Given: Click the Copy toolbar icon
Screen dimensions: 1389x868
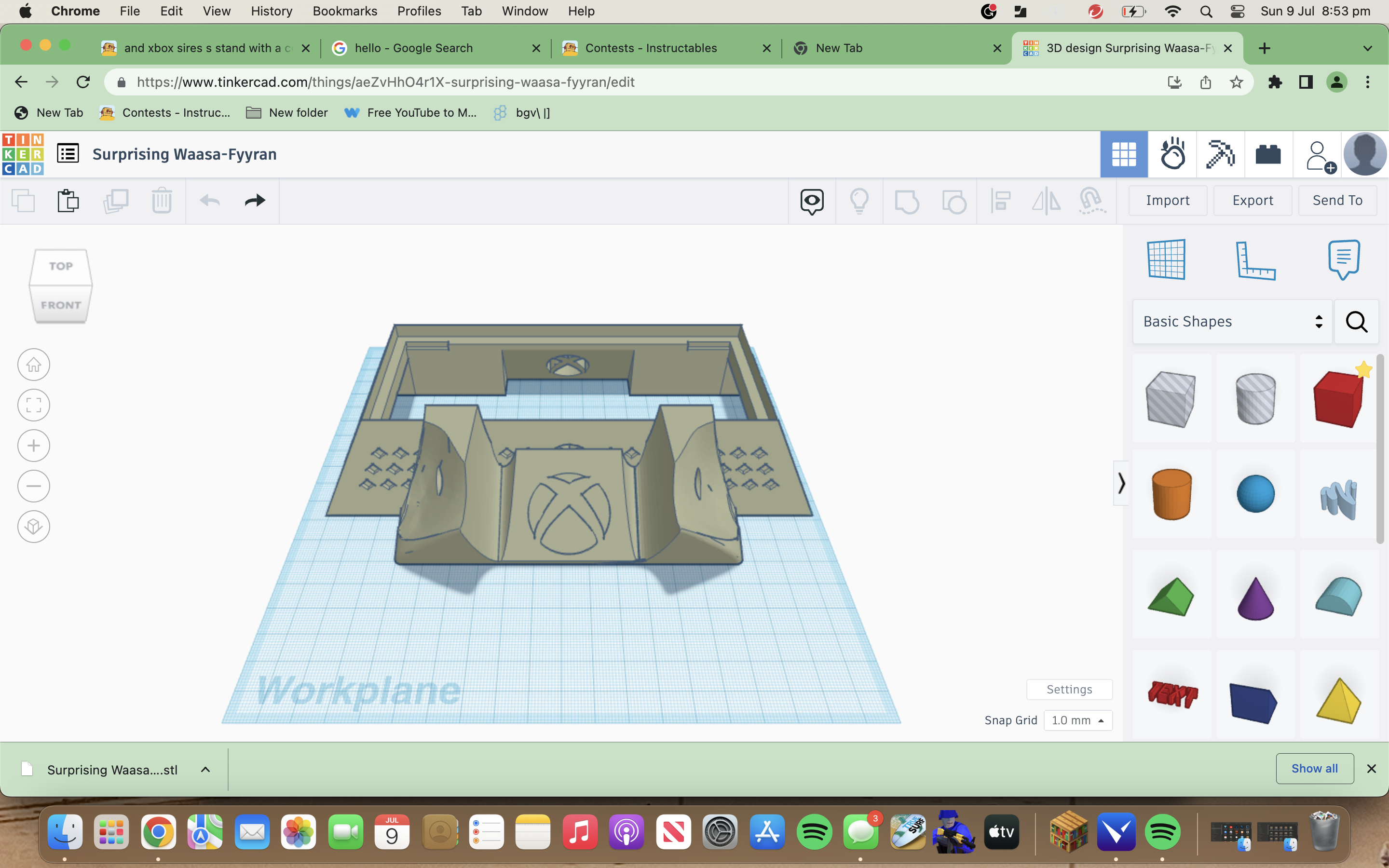Looking at the screenshot, I should pyautogui.click(x=24, y=201).
